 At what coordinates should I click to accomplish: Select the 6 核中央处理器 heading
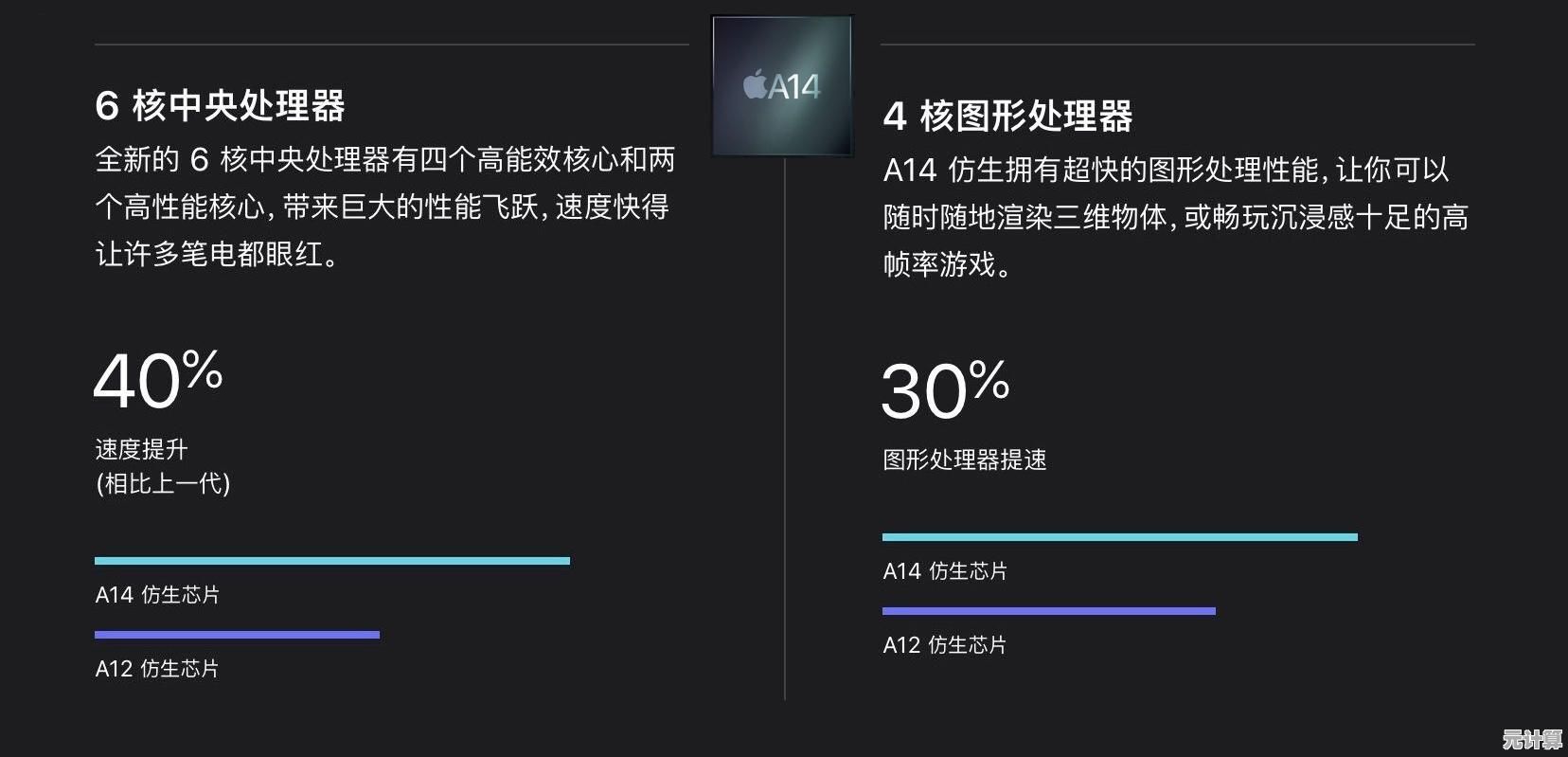click(220, 105)
